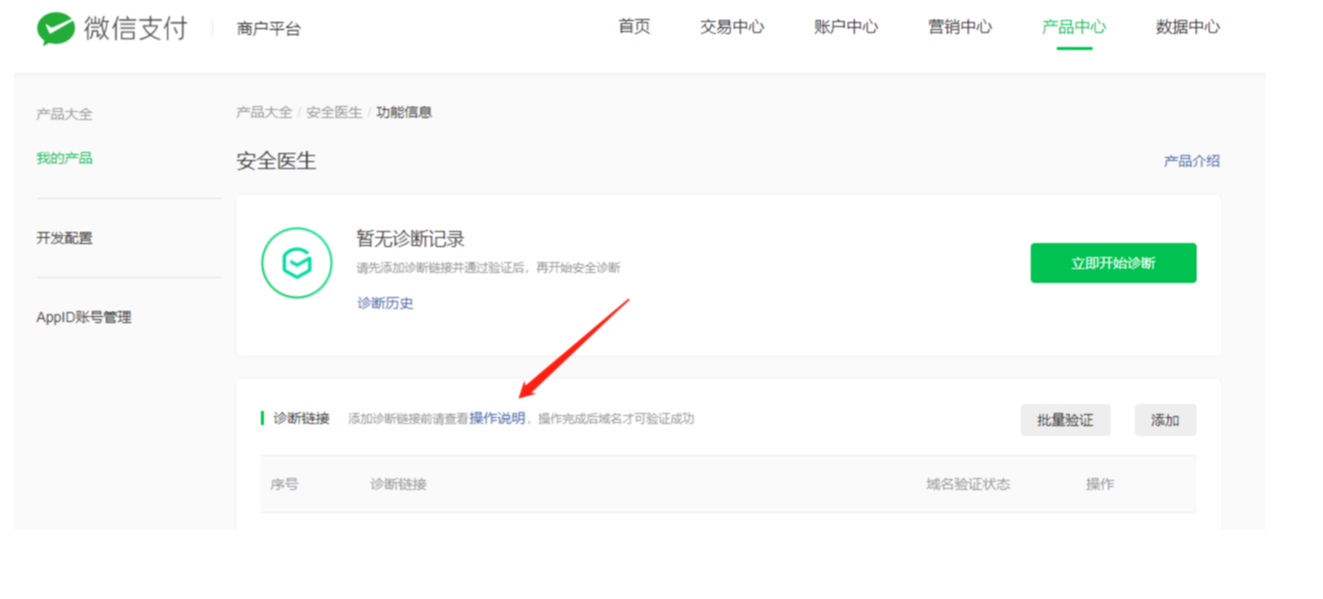Click 安全医生 breadcrumb link
The height and width of the screenshot is (599, 1323).
334,112
